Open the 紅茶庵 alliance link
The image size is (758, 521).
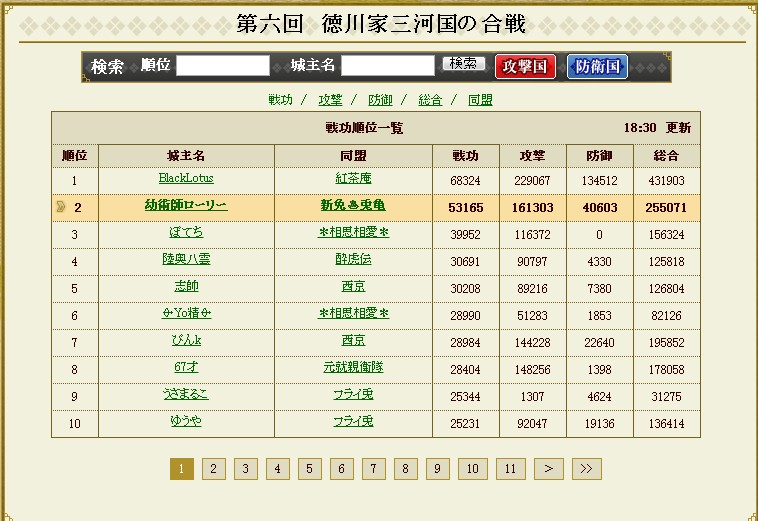click(x=353, y=178)
